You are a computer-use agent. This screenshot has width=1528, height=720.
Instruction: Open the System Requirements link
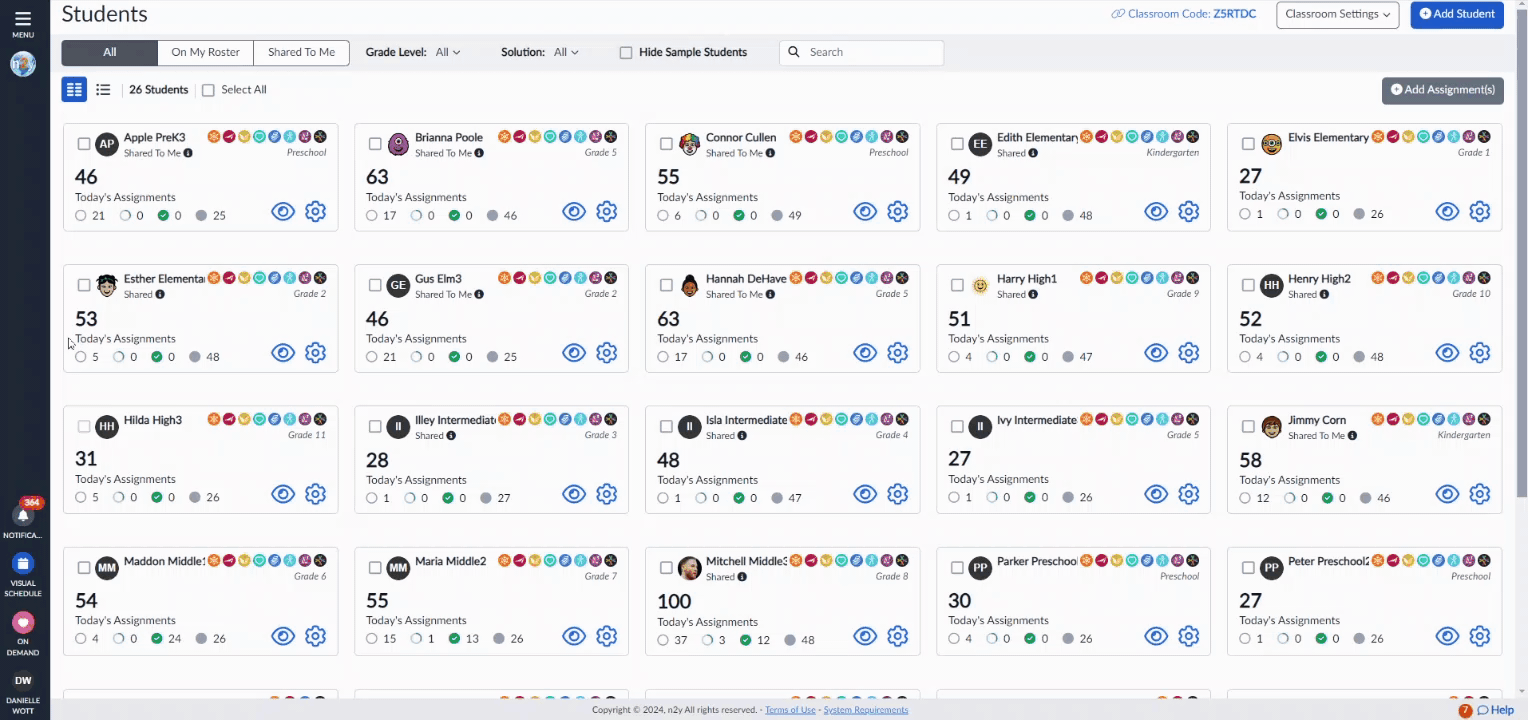(866, 710)
